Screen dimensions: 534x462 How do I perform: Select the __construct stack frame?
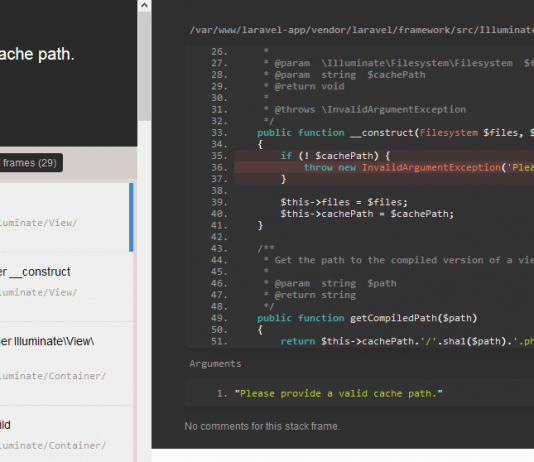(66, 287)
